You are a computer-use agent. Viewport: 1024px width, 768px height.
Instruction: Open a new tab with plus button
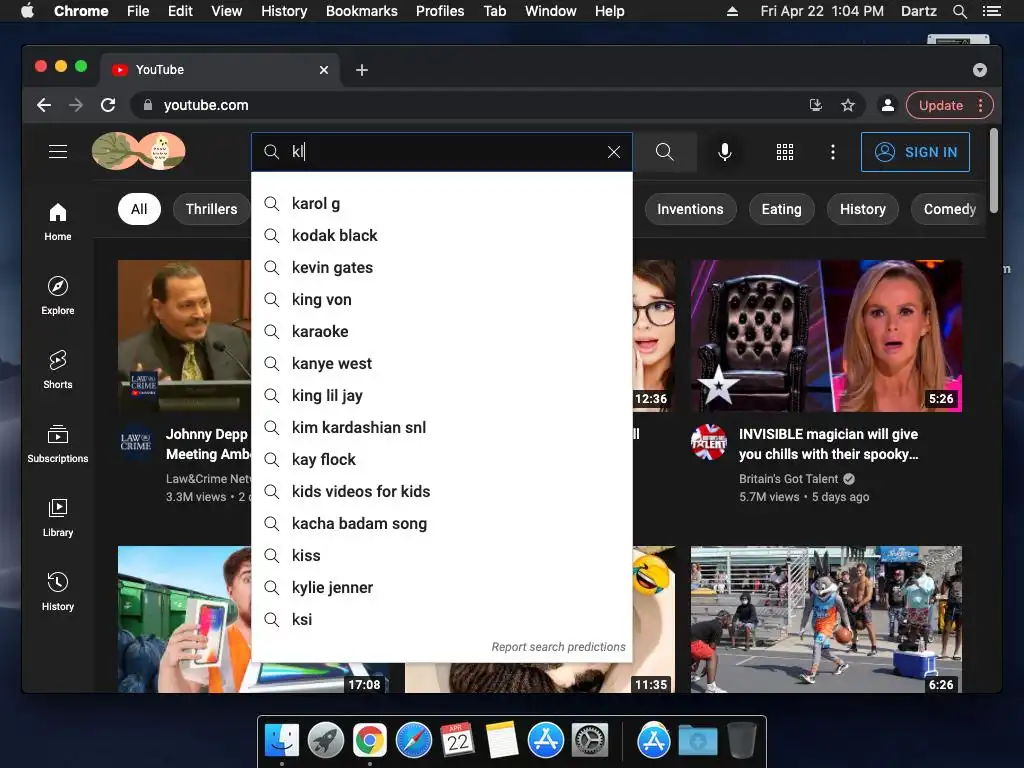pyautogui.click(x=362, y=70)
